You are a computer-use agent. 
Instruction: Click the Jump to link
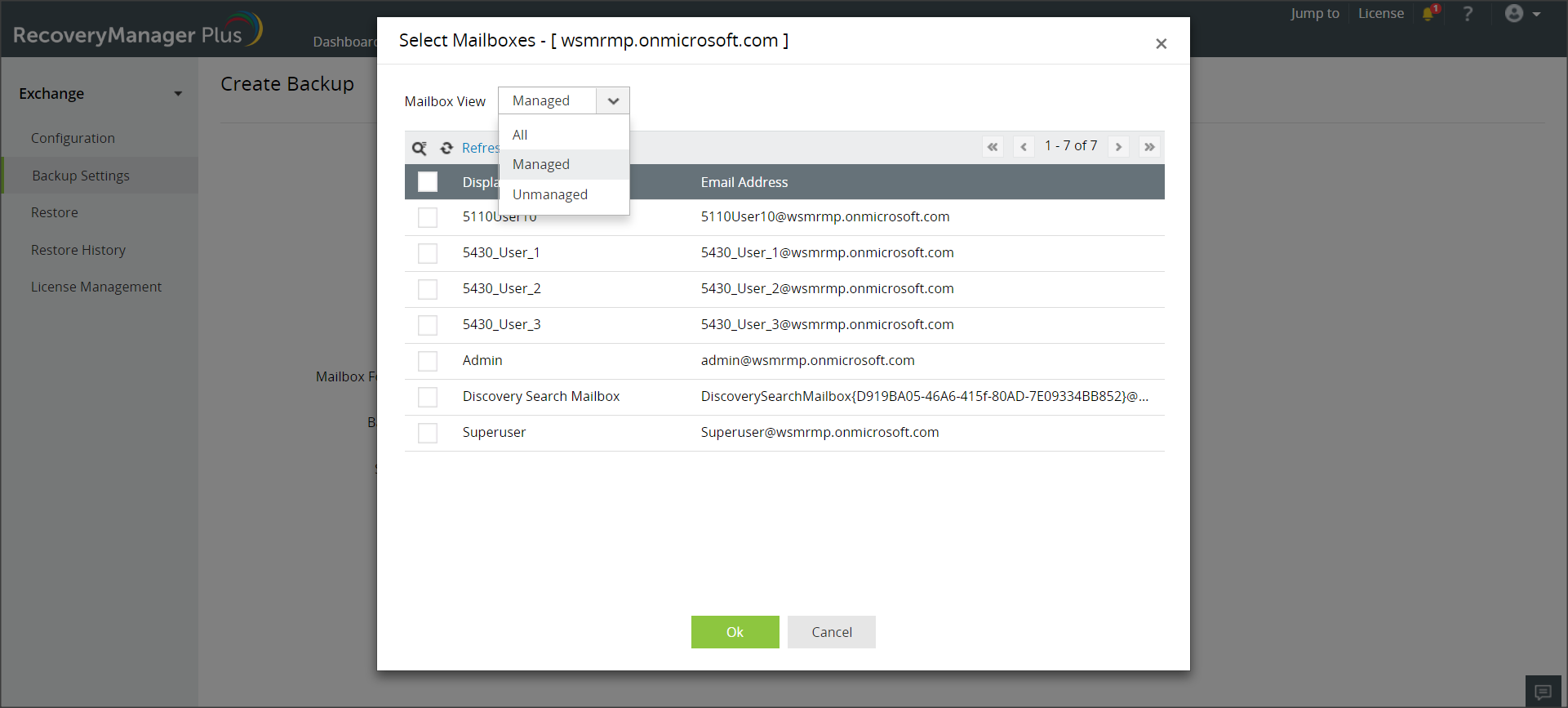1315,13
